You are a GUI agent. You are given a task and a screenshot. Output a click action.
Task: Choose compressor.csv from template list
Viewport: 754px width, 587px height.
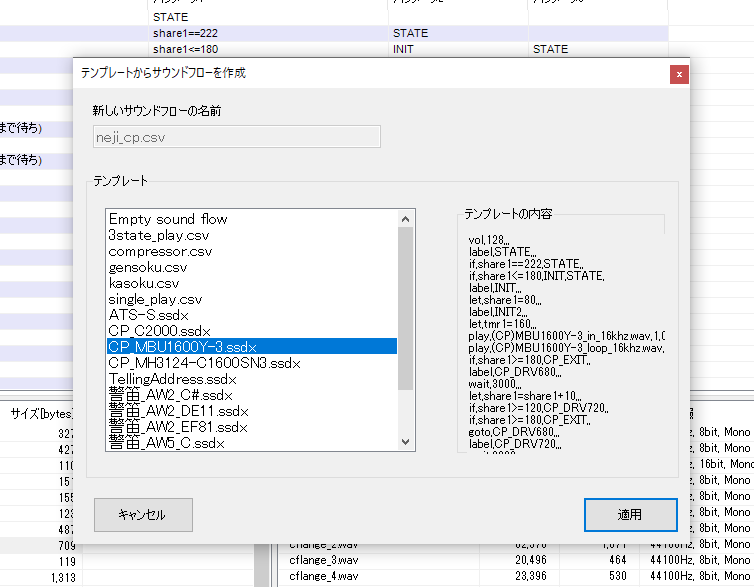coord(160,251)
